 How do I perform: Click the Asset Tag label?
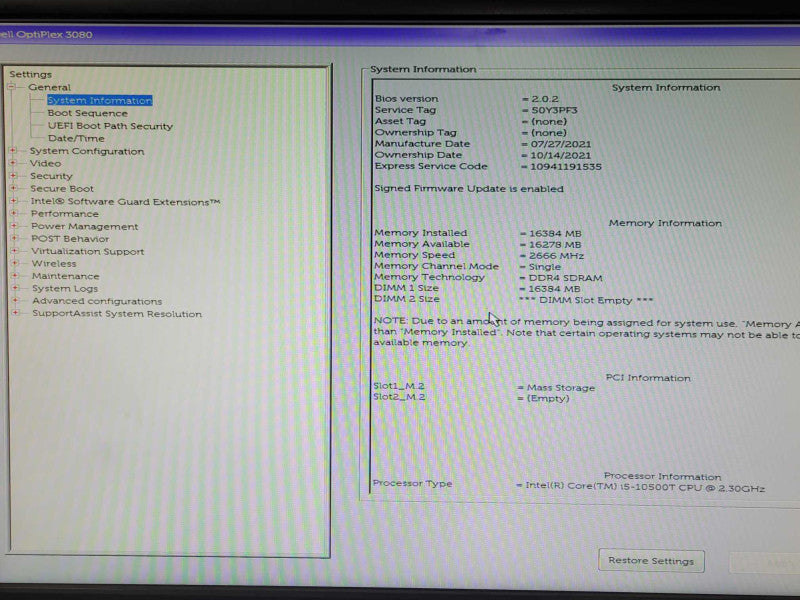coord(400,121)
